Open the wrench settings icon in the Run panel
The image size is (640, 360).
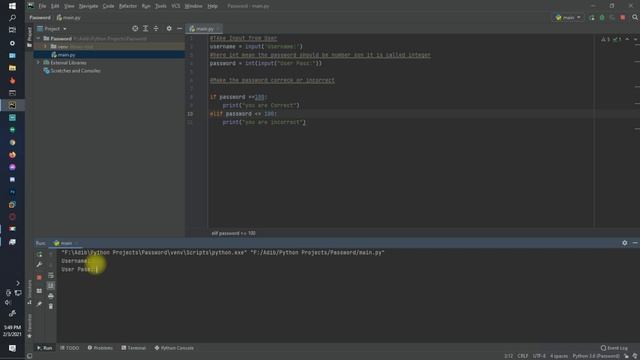click(39, 265)
